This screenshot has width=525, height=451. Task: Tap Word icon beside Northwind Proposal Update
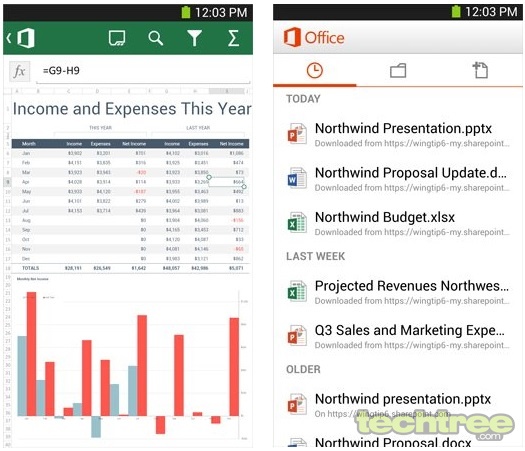[x=297, y=178]
